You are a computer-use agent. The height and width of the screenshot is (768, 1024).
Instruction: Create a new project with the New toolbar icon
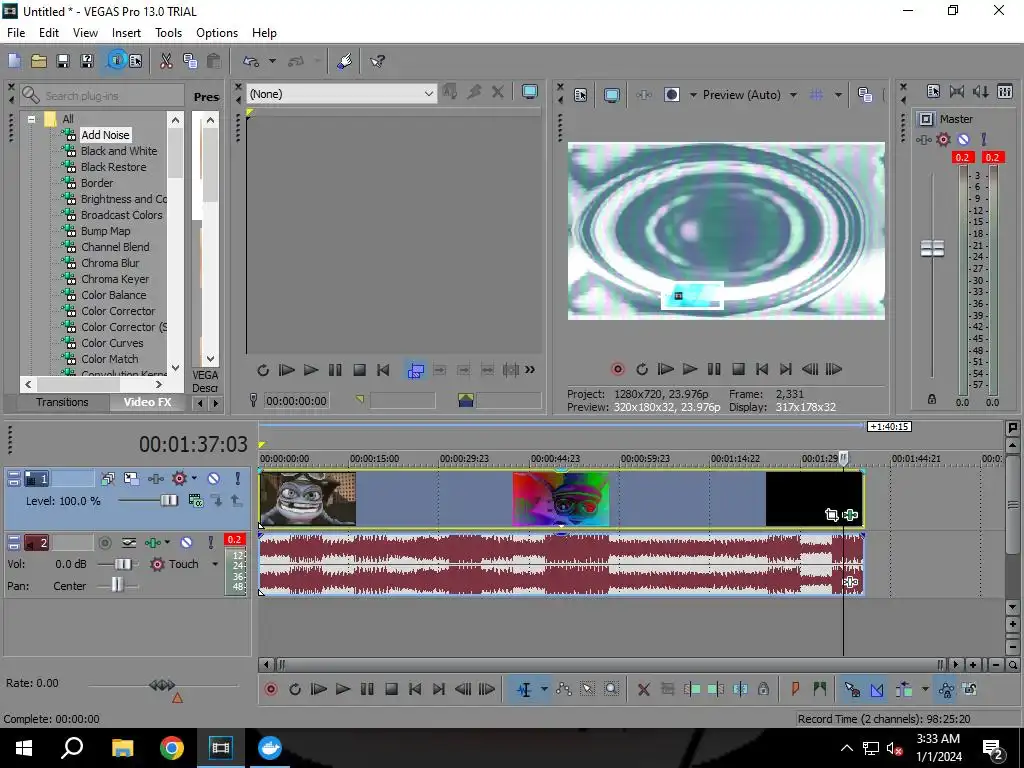point(14,61)
